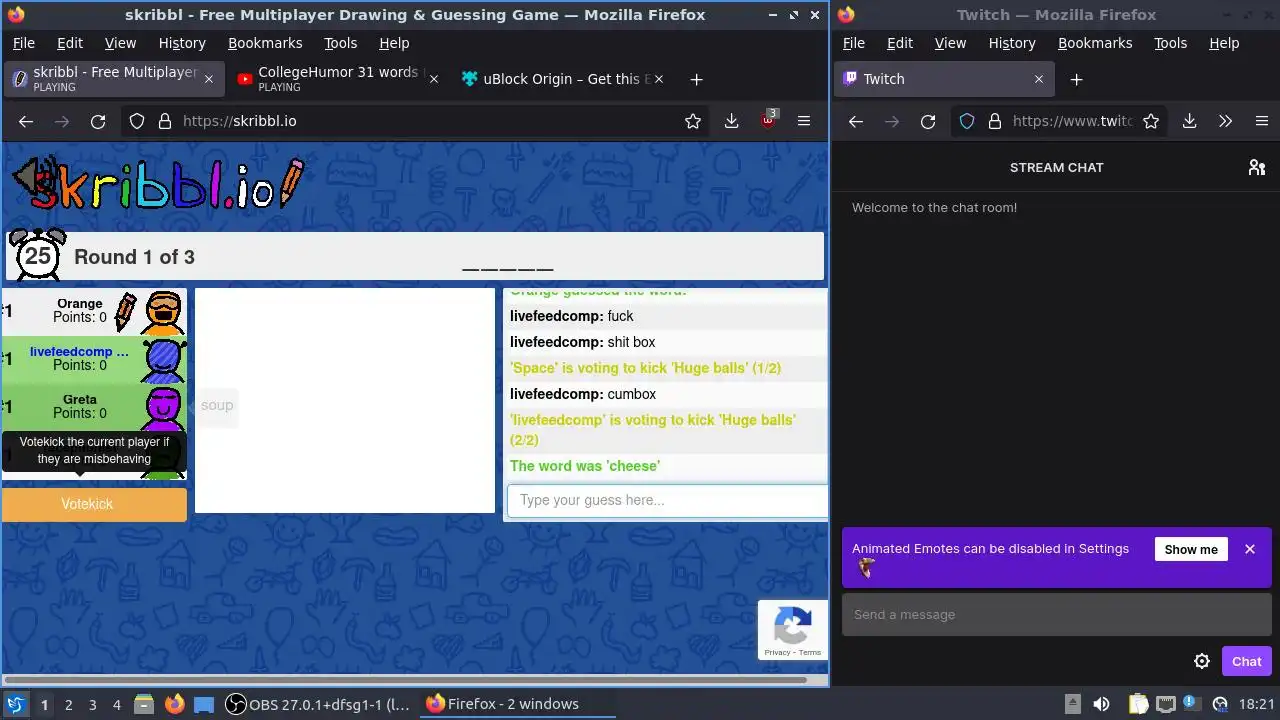
Task: Open Edit menu in skribbl Firefox window
Action: (x=70, y=43)
